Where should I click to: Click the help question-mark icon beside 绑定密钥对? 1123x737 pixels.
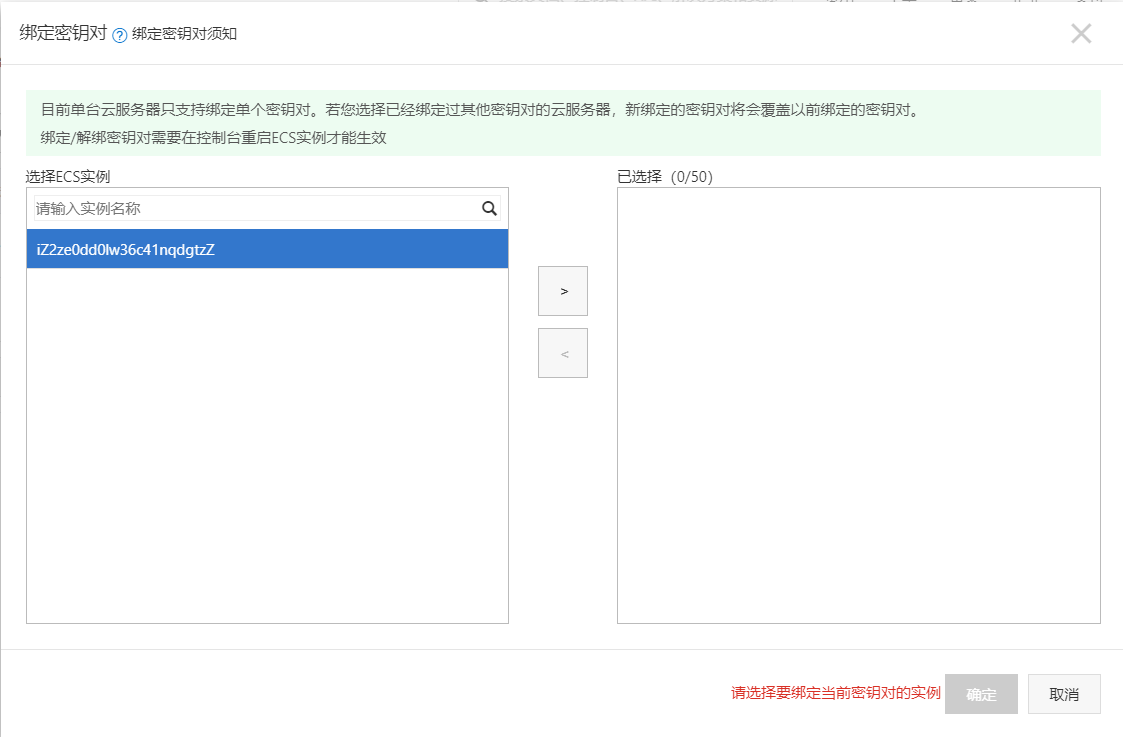(x=118, y=33)
